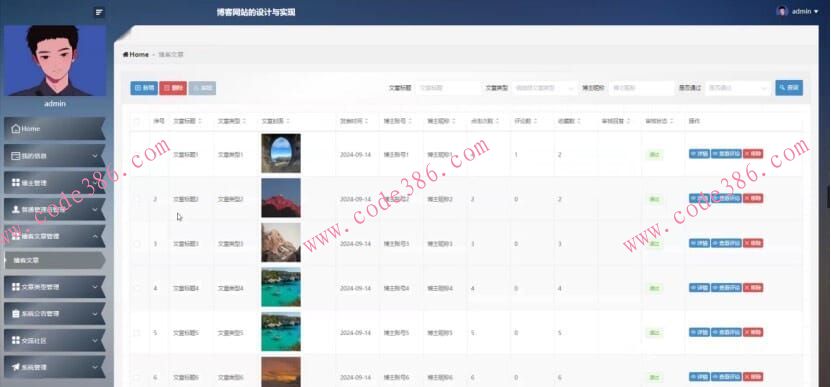Tick the checkbox for row 2
The image size is (831, 387).
pyautogui.click(x=137, y=199)
